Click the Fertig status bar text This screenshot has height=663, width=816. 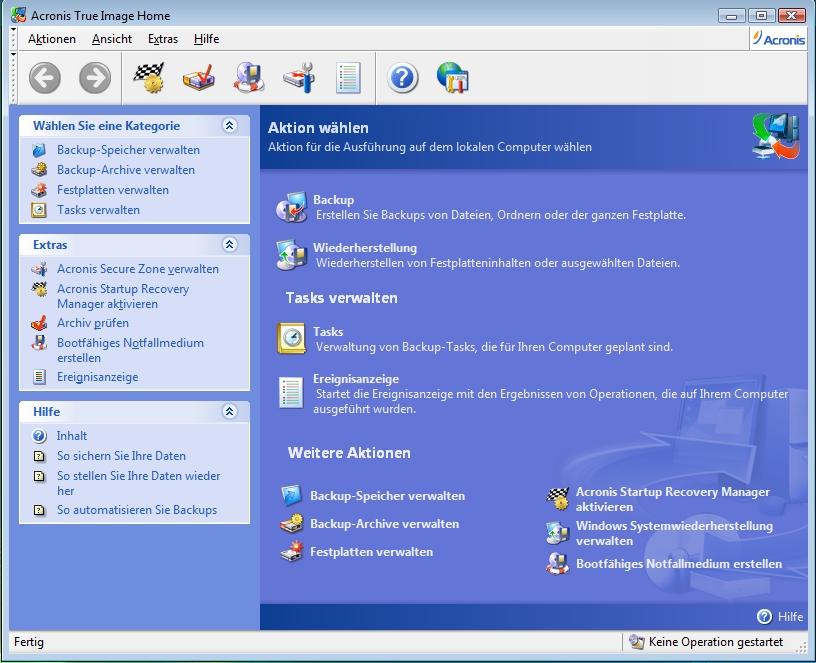click(x=29, y=642)
